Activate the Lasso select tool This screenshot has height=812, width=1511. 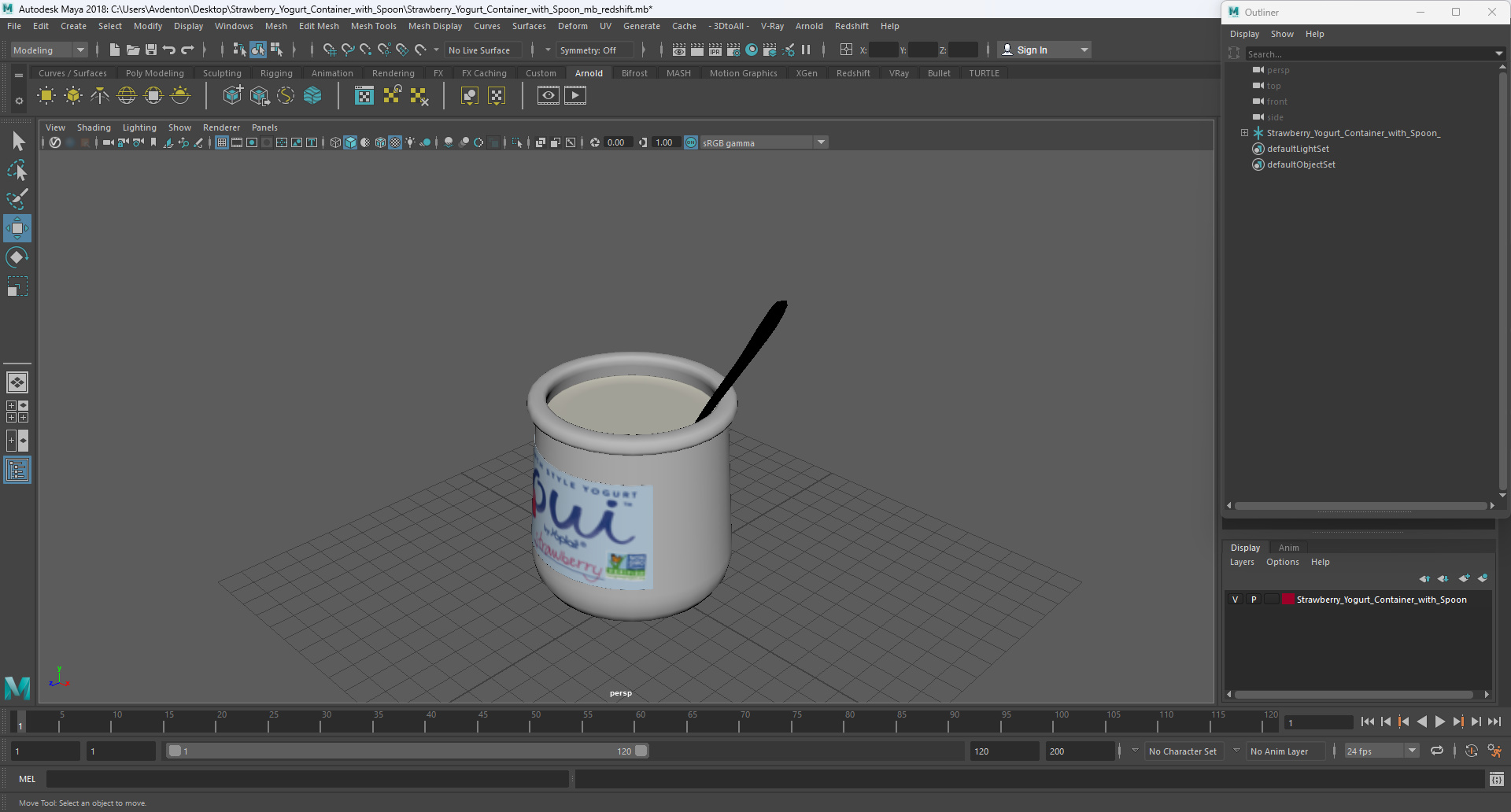(x=17, y=170)
